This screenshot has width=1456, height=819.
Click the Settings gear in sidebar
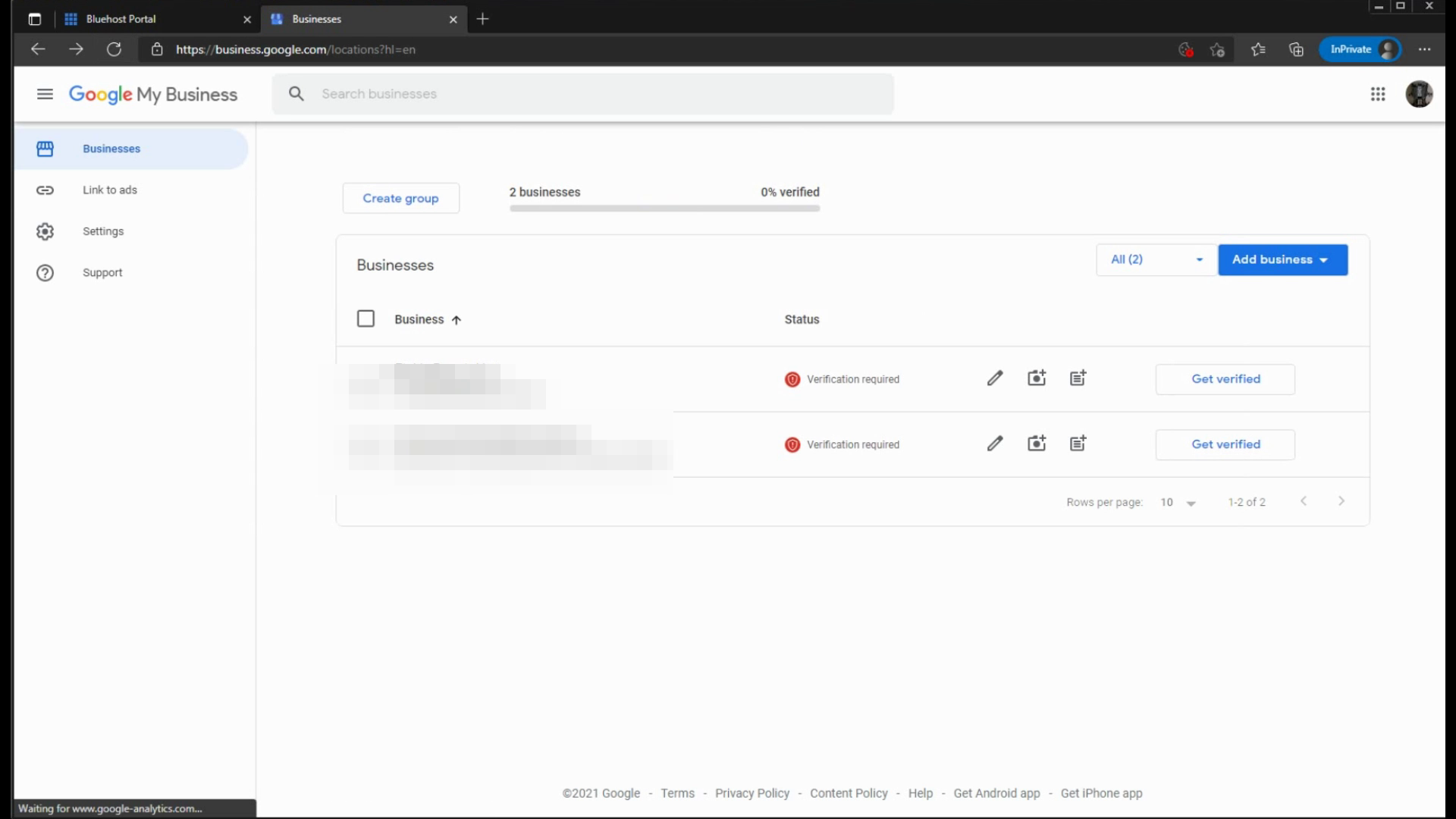pyautogui.click(x=45, y=231)
